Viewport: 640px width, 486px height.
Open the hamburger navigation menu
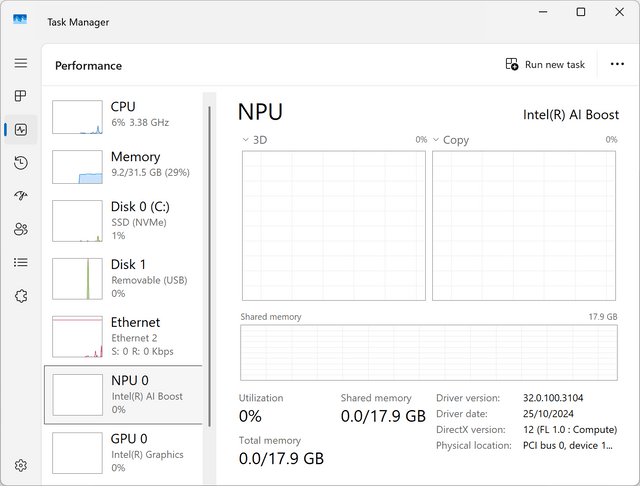pos(21,63)
